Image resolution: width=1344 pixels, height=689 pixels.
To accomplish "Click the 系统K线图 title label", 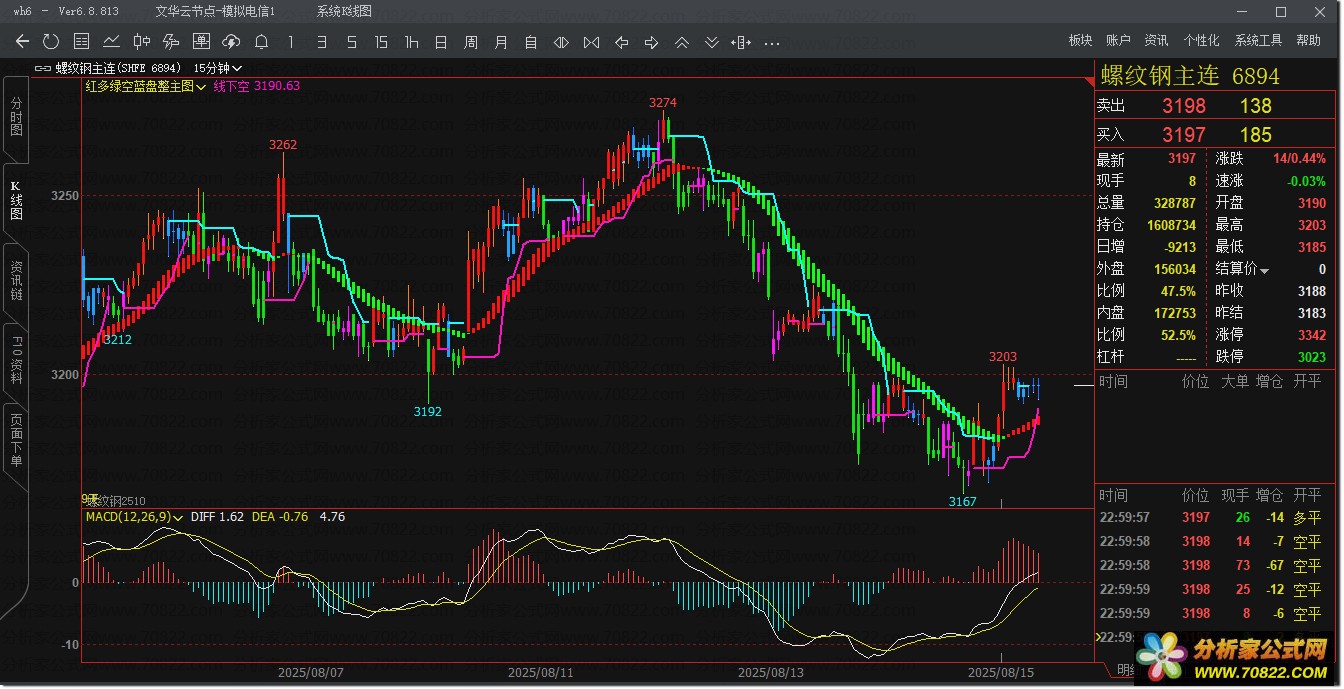I will (x=344, y=11).
